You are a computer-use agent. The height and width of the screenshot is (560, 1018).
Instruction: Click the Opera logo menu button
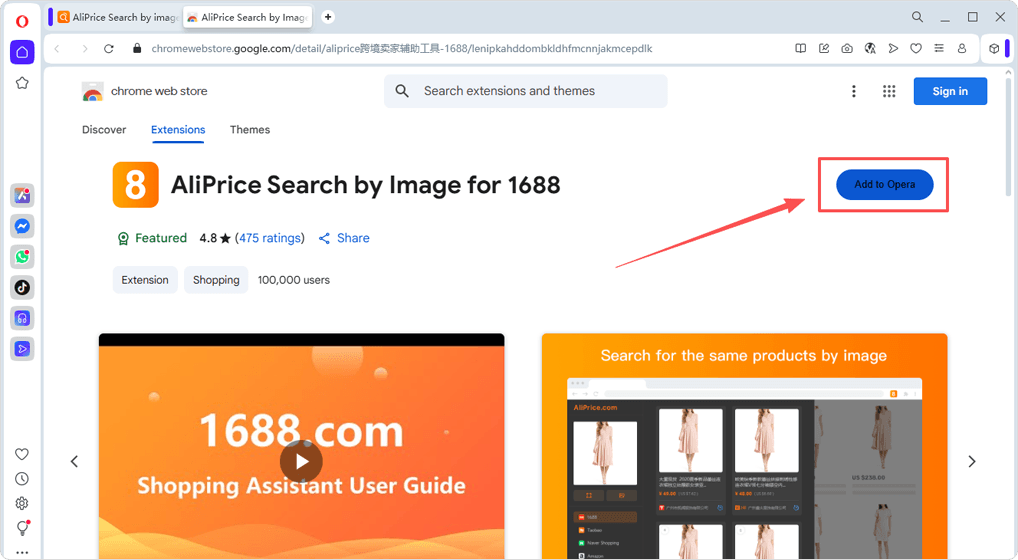22,21
